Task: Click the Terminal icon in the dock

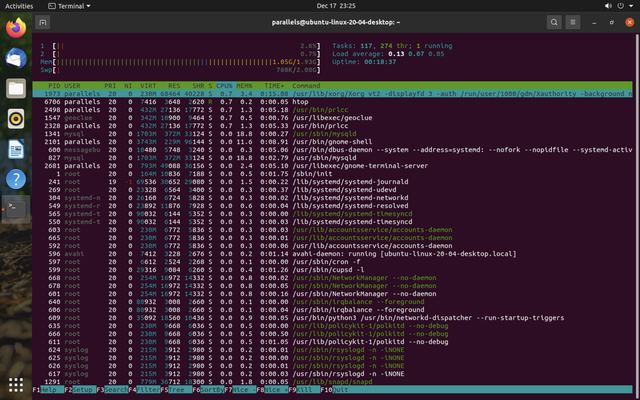Action: (x=16, y=209)
